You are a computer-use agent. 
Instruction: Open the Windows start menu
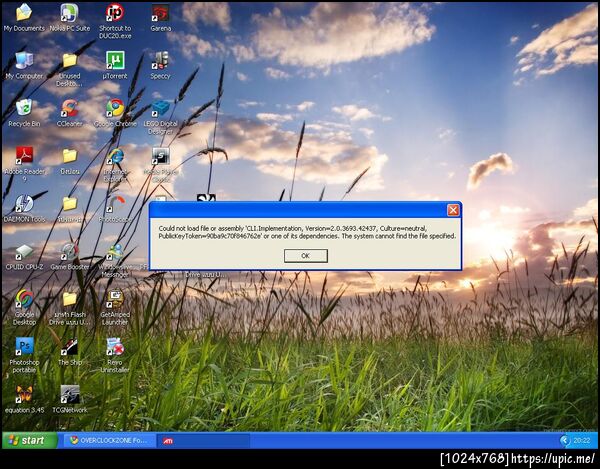(30, 440)
